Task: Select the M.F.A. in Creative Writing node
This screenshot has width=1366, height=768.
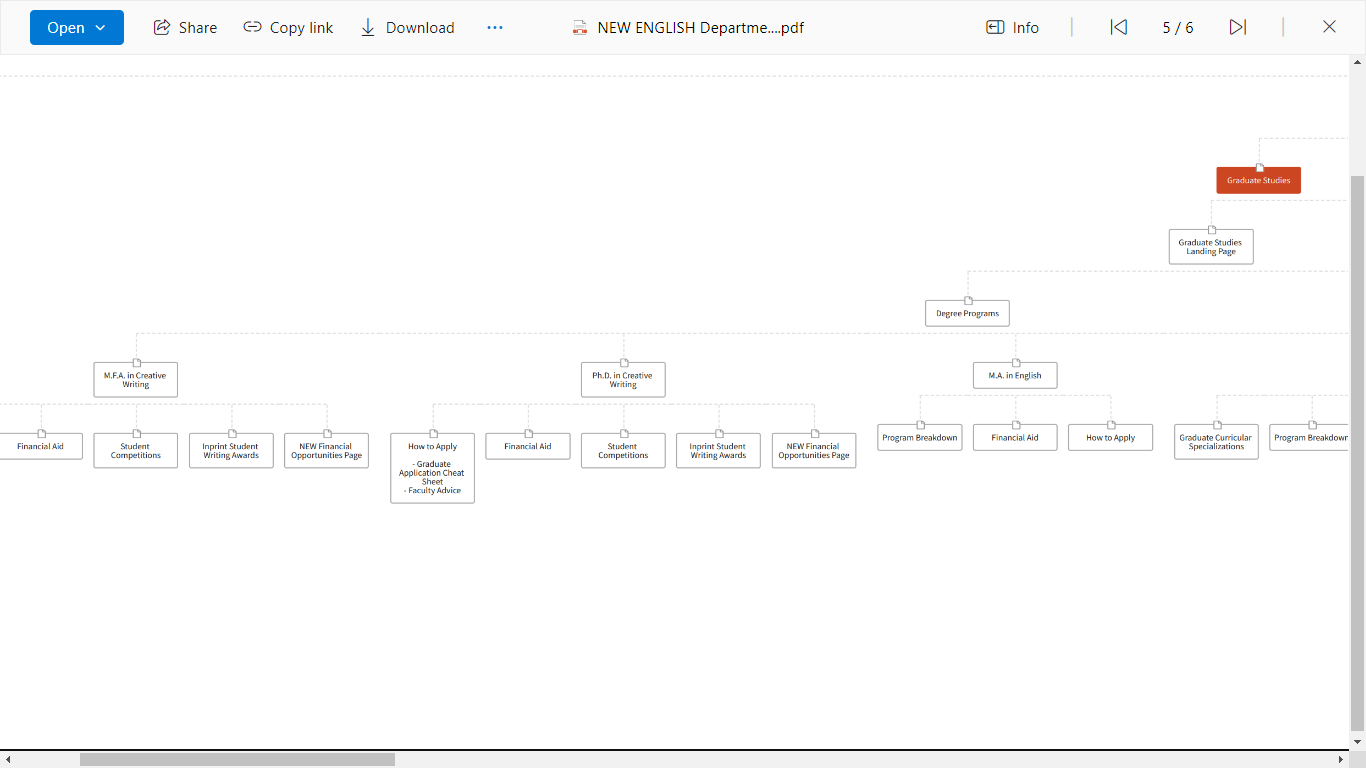Action: click(136, 380)
